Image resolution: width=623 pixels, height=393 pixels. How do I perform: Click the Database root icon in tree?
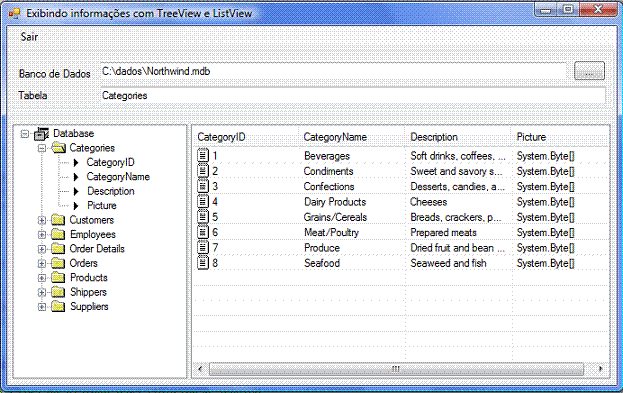(41, 134)
